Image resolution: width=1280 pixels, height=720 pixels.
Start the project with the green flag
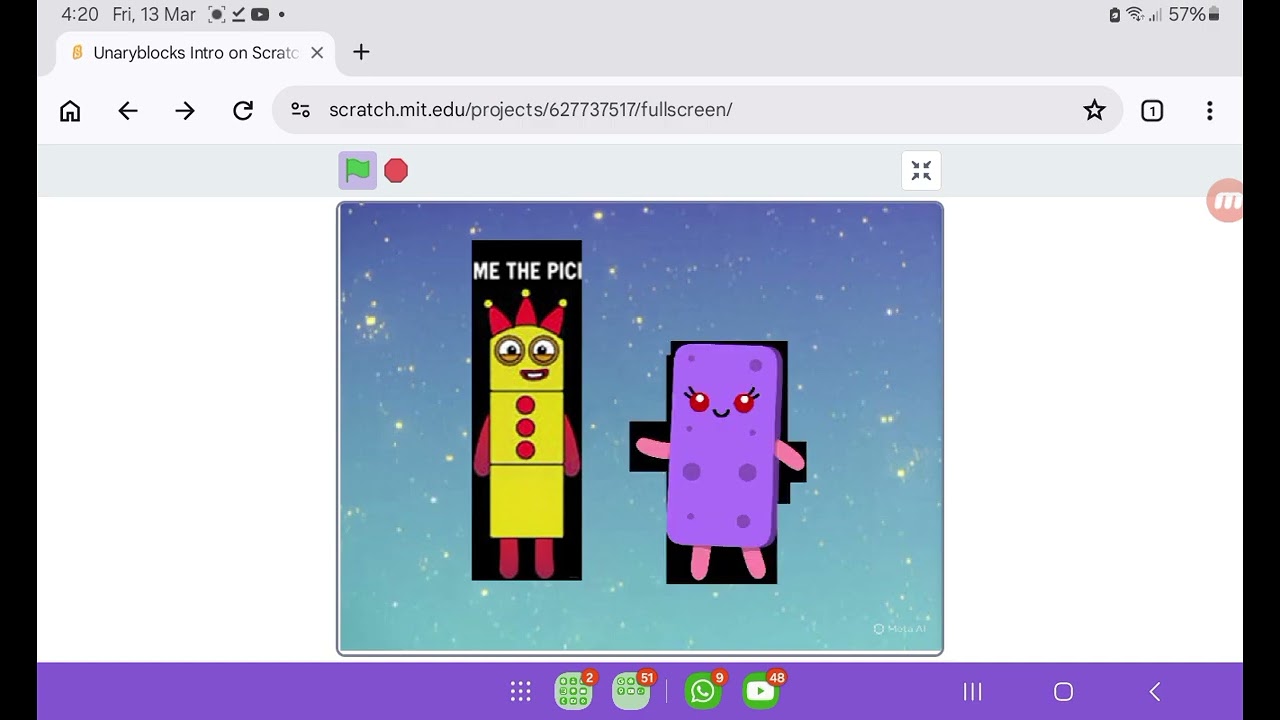357,170
